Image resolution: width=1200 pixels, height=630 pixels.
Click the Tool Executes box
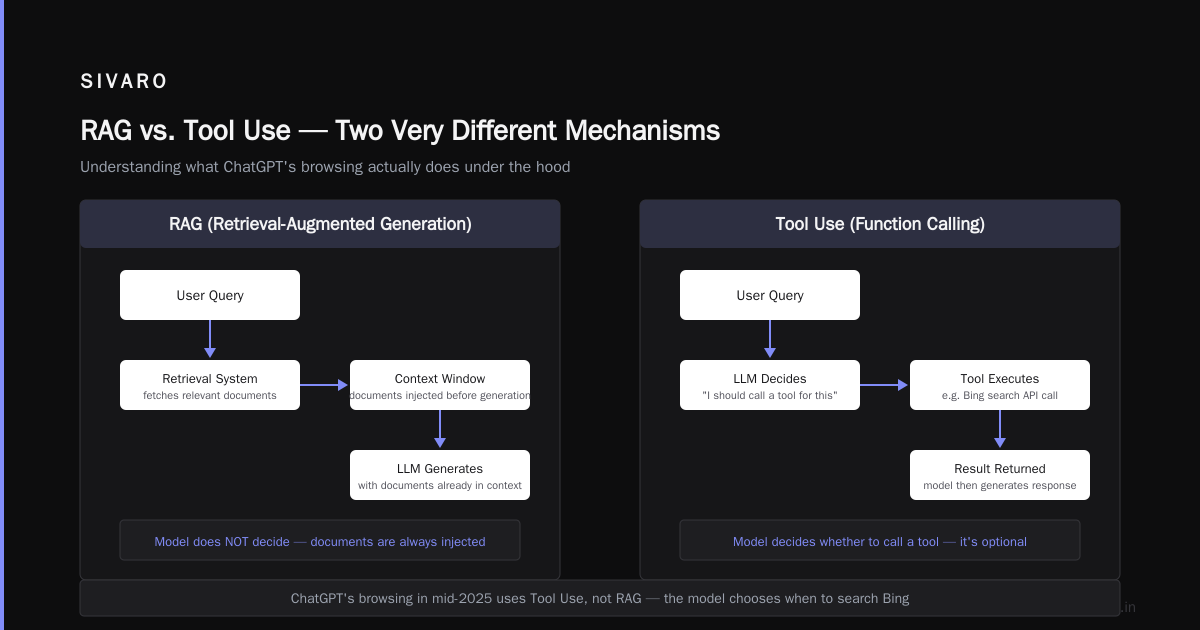(1000, 385)
